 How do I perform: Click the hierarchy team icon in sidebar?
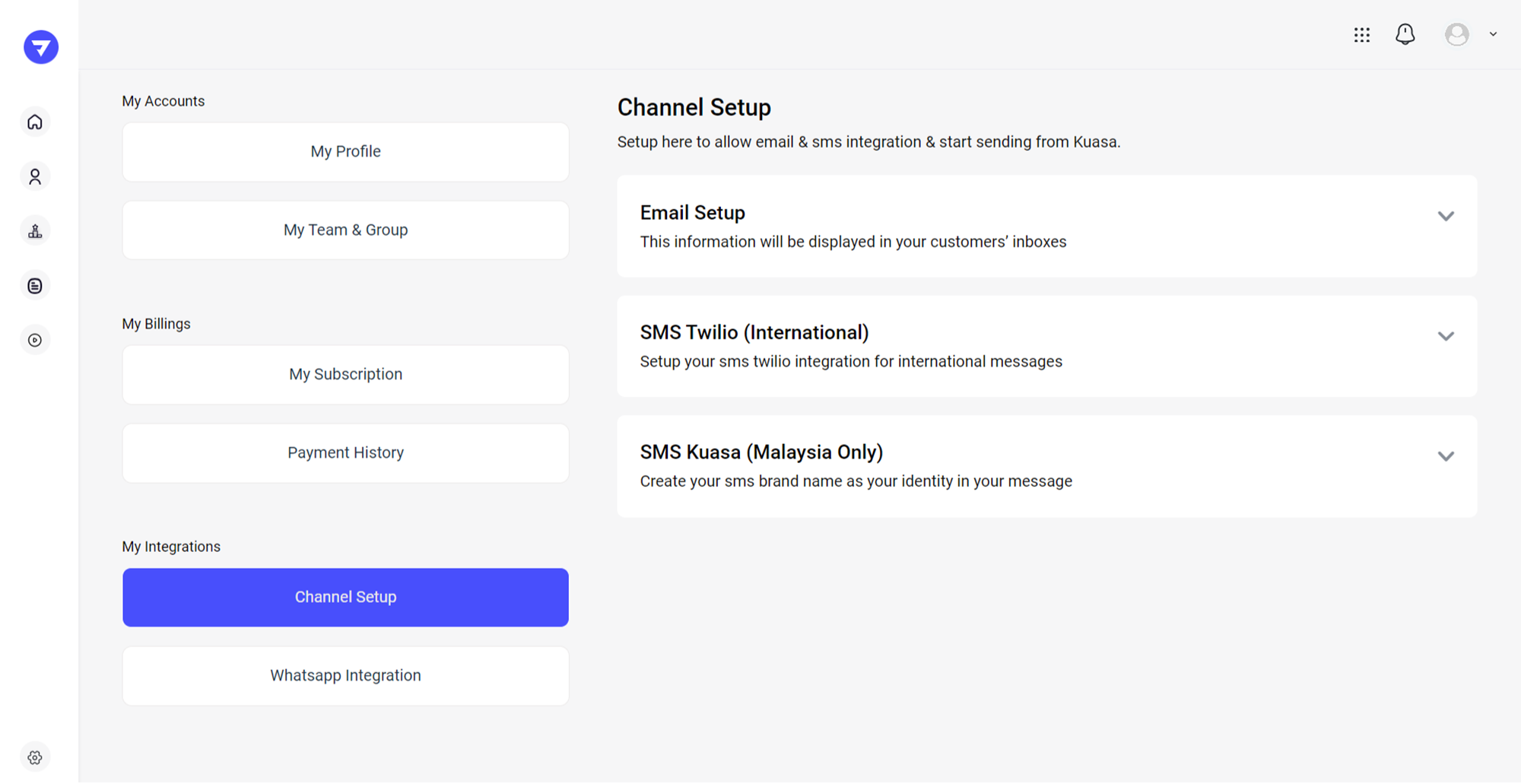coord(35,231)
